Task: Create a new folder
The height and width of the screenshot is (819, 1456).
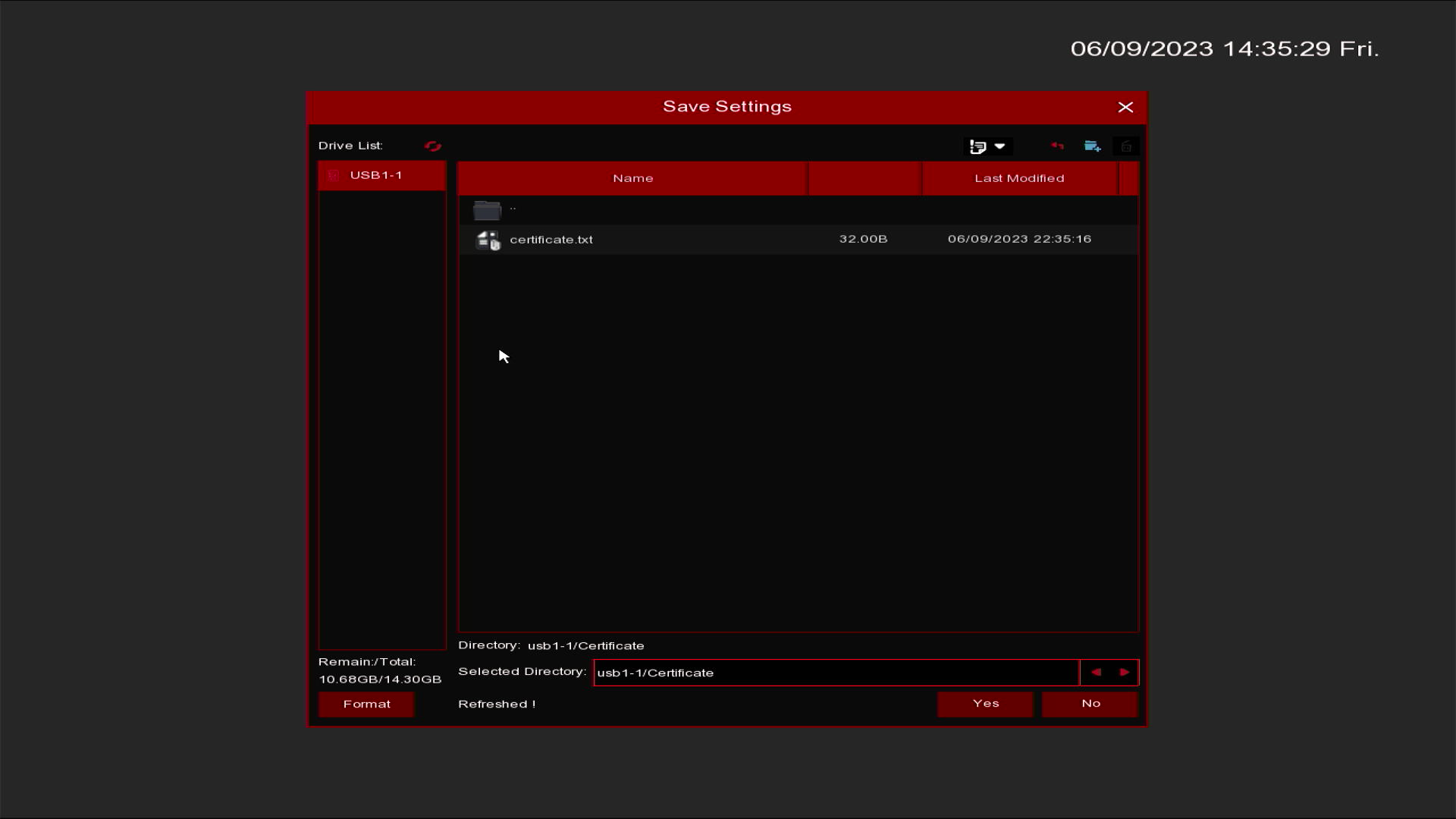Action: click(x=1092, y=146)
